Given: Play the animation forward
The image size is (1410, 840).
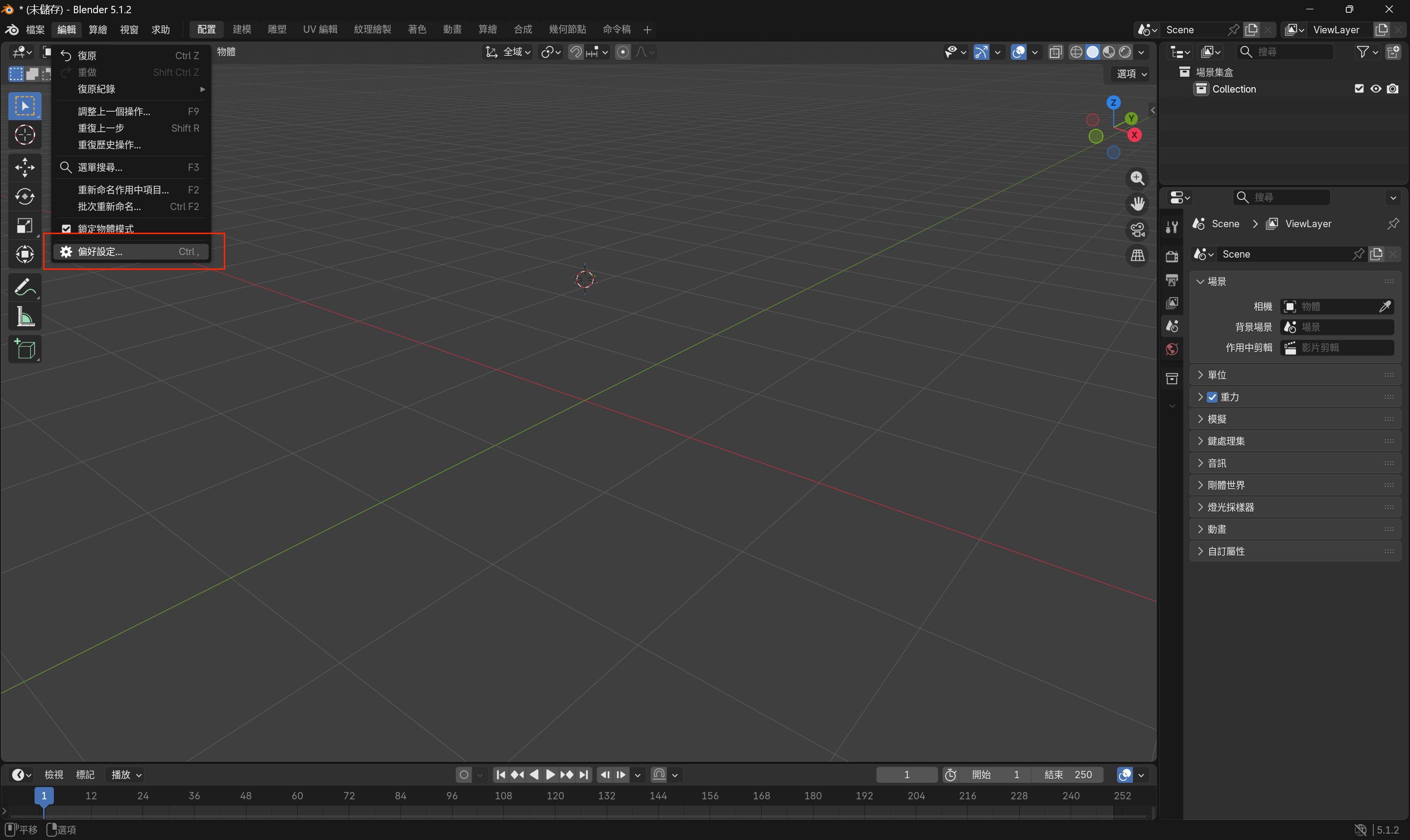Looking at the screenshot, I should [x=550, y=774].
